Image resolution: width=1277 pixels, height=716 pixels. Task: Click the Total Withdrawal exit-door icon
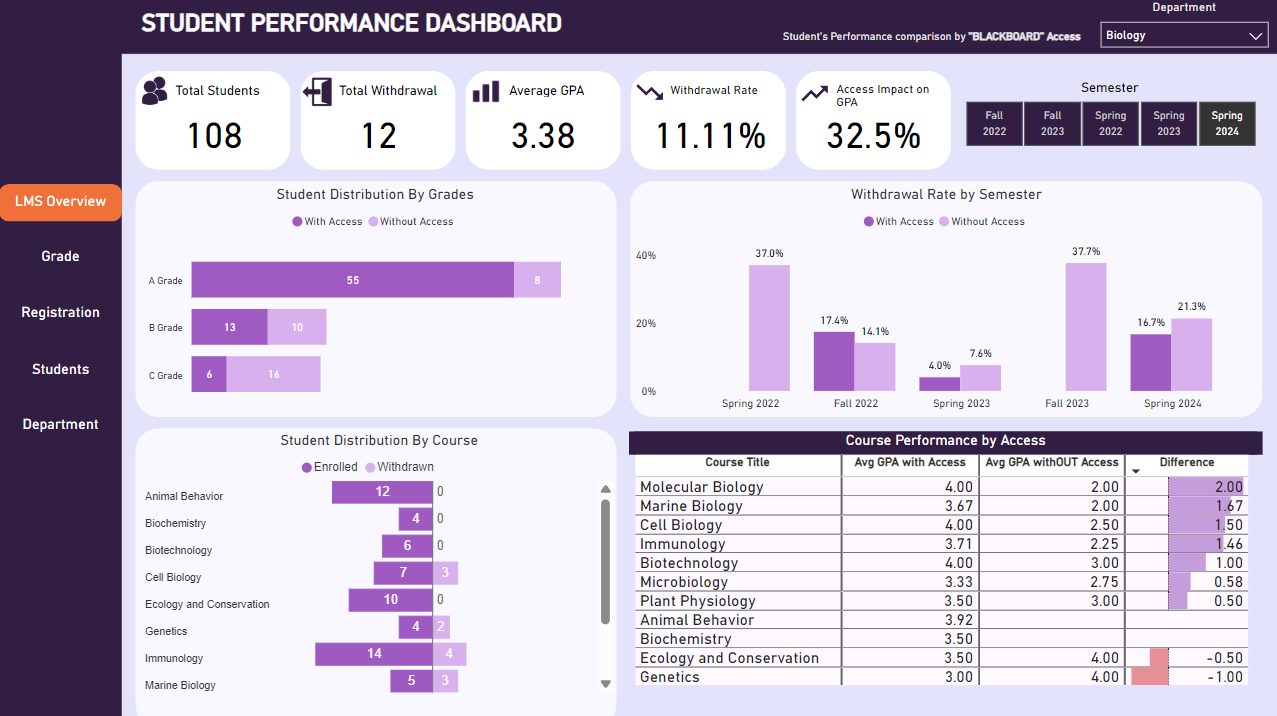point(317,91)
